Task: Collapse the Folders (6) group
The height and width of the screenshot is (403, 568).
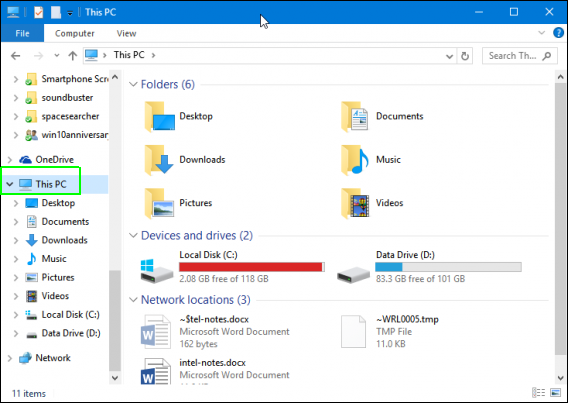Action: pos(133,84)
